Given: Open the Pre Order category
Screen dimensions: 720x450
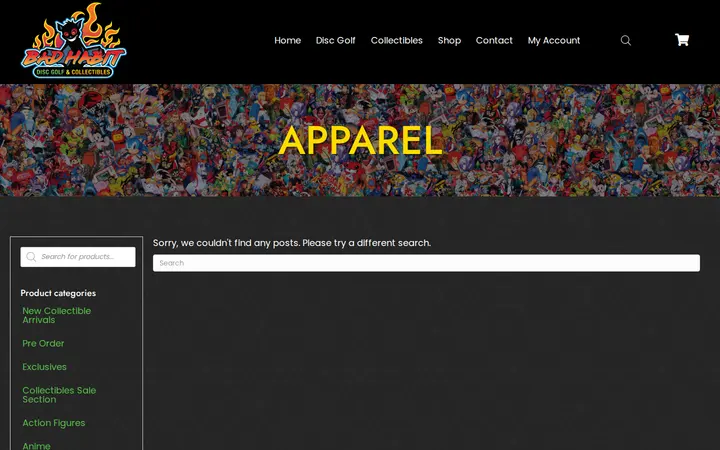Looking at the screenshot, I should pos(43,343).
